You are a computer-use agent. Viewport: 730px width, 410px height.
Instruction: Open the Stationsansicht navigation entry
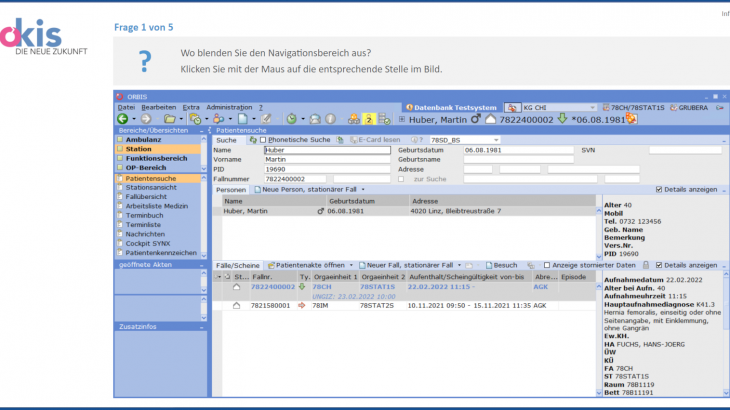pos(152,187)
